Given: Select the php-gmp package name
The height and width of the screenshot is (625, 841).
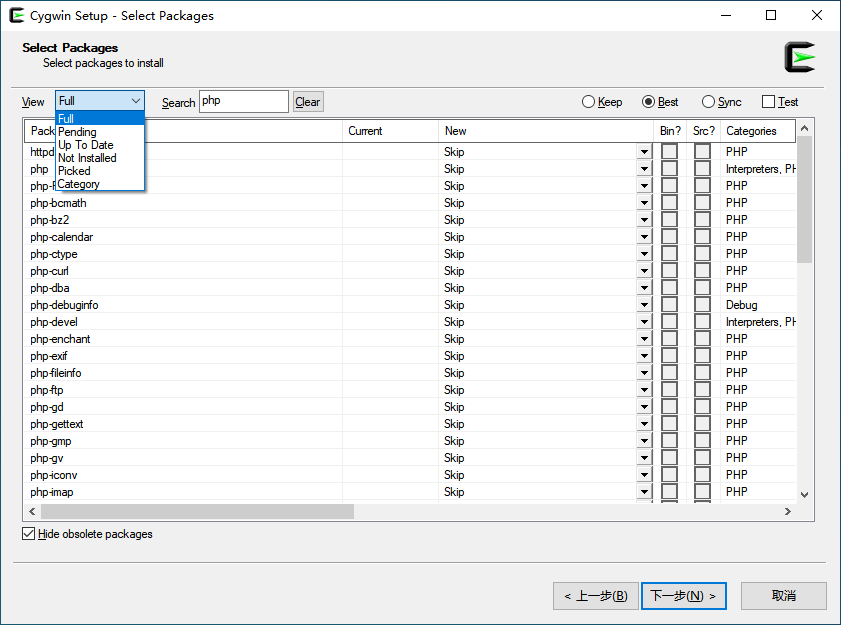Looking at the screenshot, I should click(x=51, y=441).
